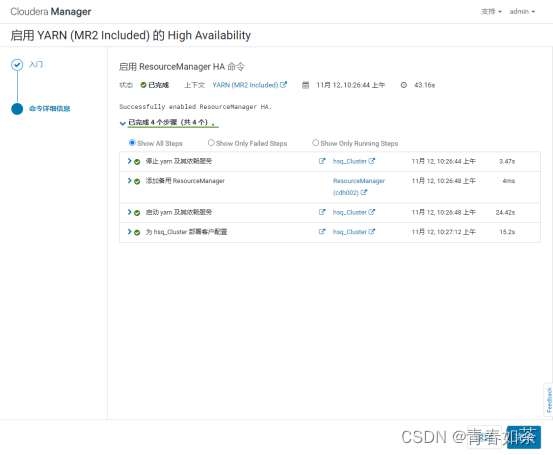Click the 11月 12, 10:27:12 上午 timestamp

click(443, 232)
